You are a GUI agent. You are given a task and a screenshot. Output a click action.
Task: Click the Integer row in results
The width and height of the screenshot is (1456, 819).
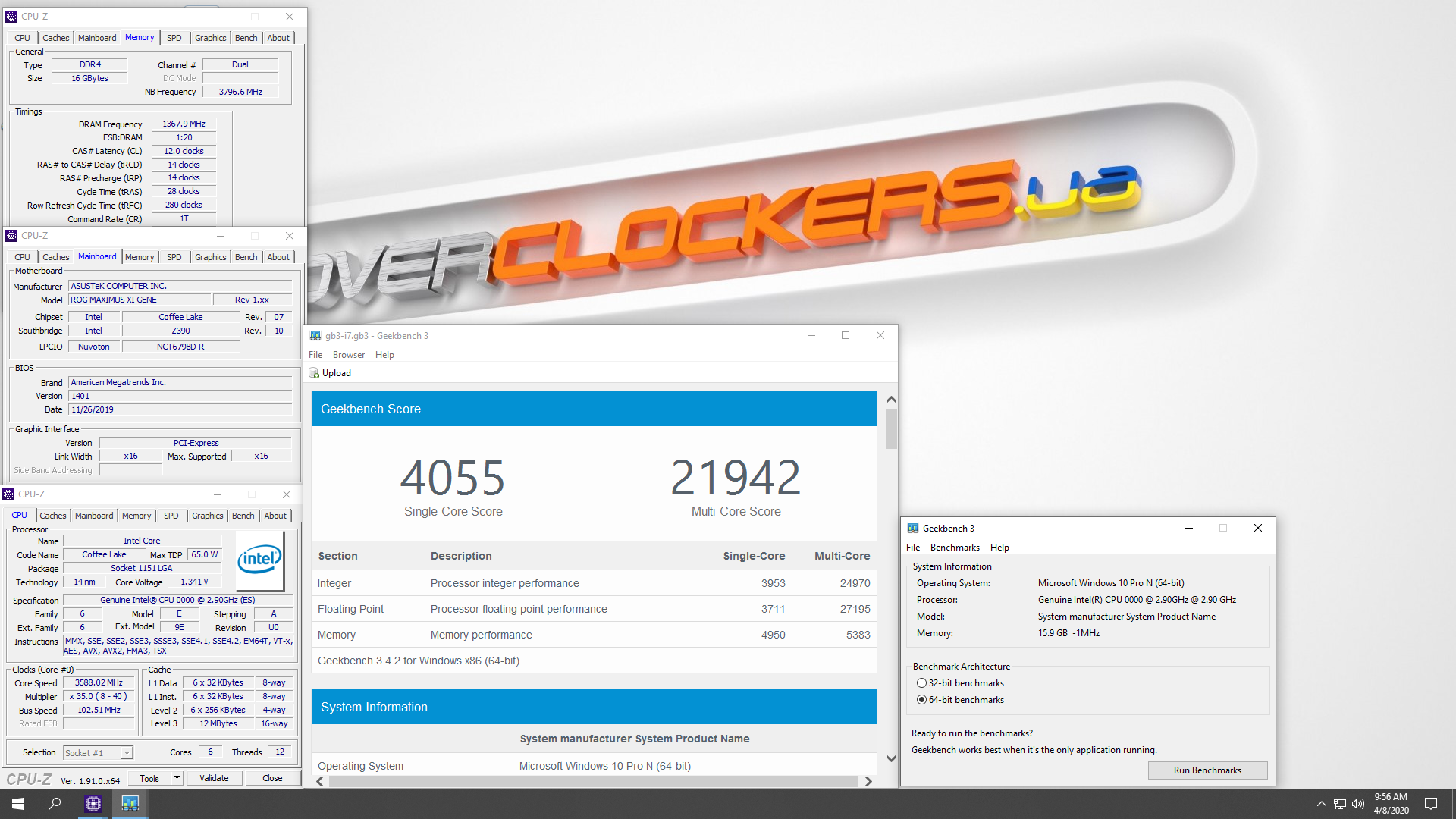594,583
